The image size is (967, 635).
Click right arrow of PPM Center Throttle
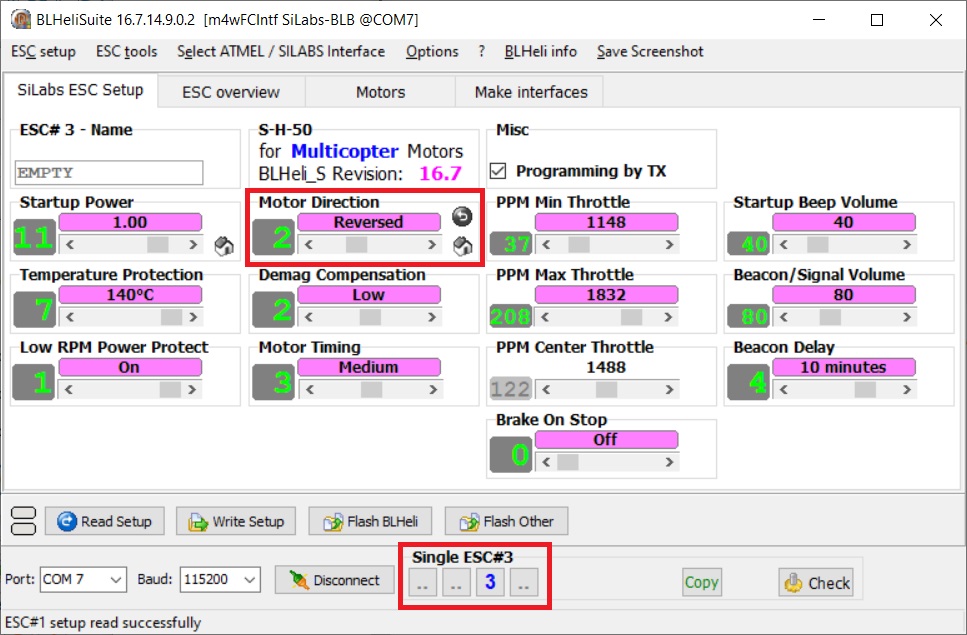pyautogui.click(x=669, y=390)
